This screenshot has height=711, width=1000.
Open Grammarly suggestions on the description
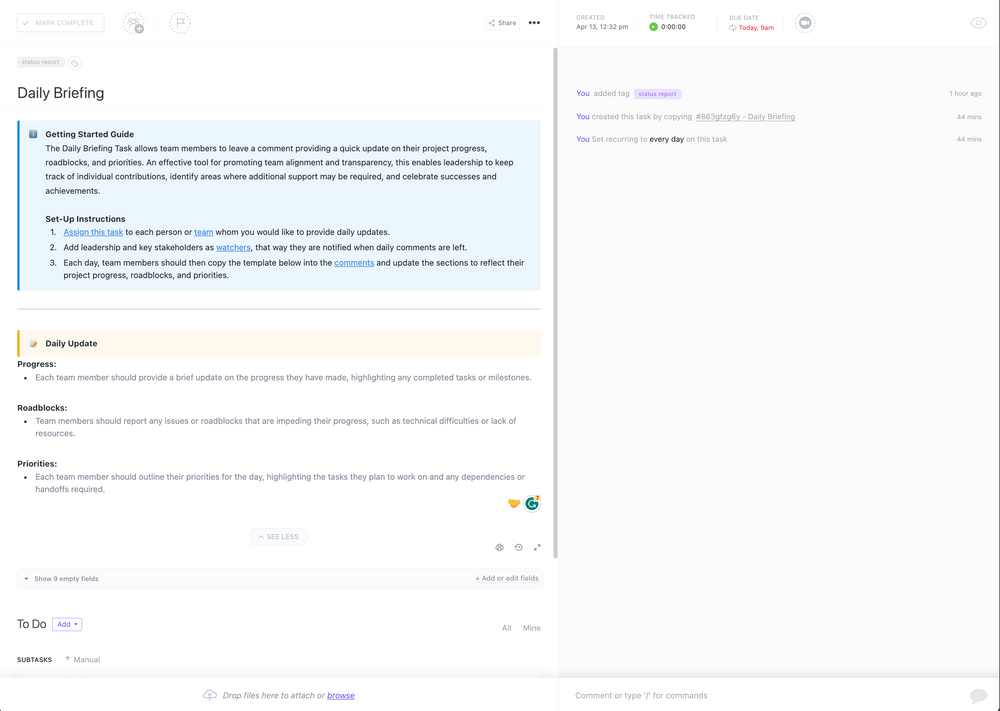[531, 503]
